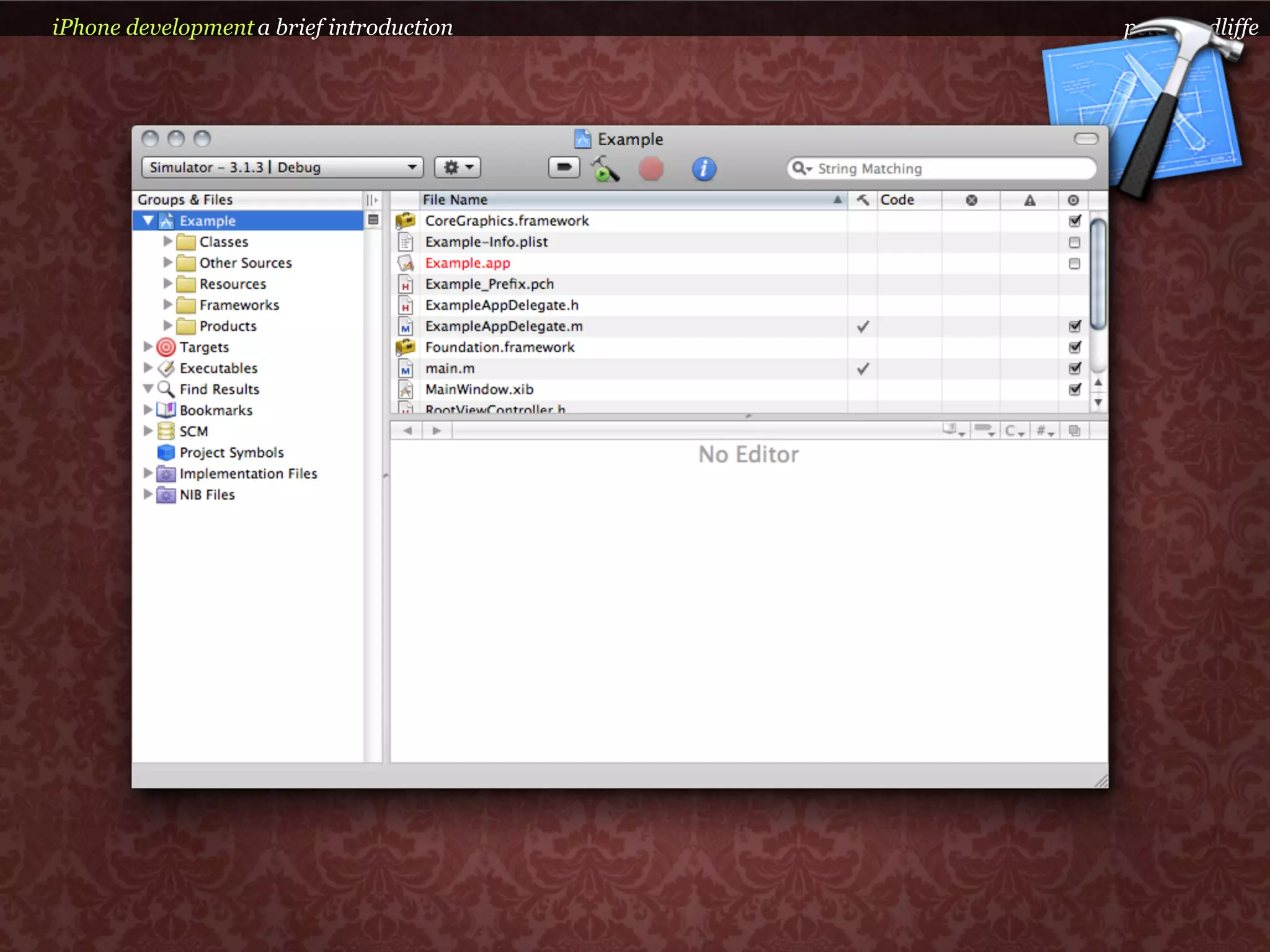Enable target checkbox for Example-Info.plist
This screenshot has width=1270, height=952.
click(x=1075, y=242)
